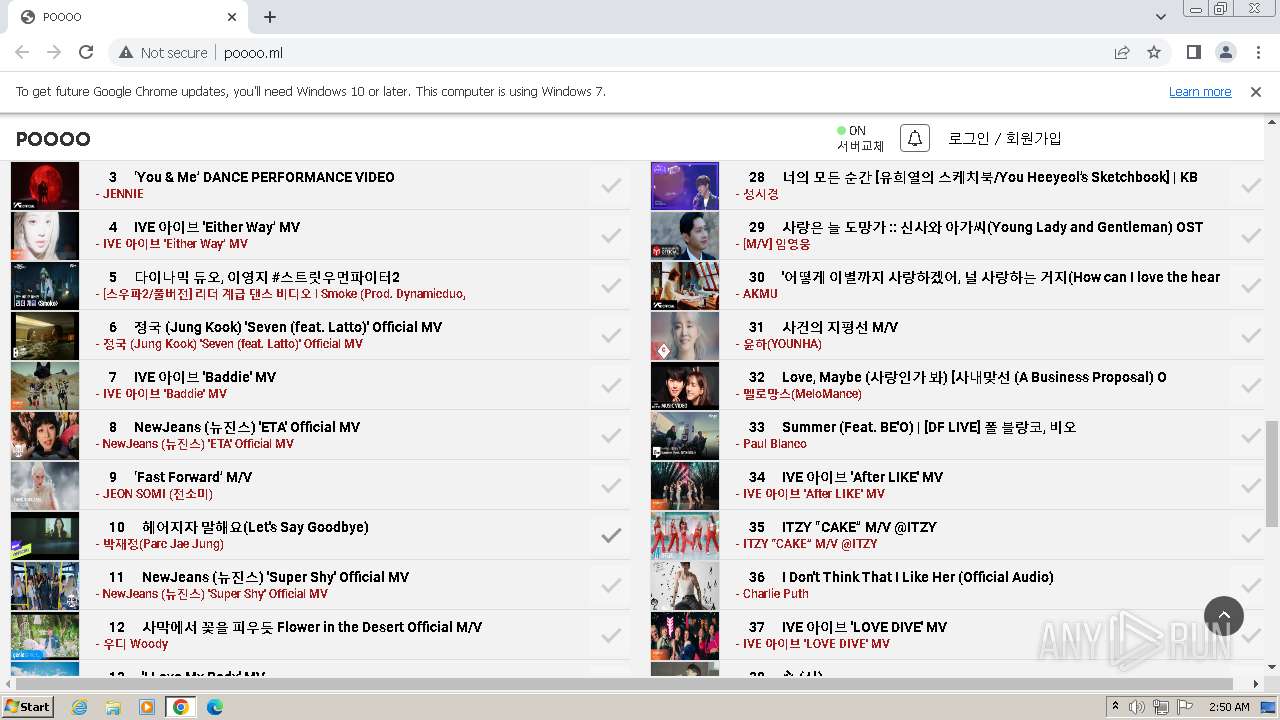Click the page vertical scrollbar thumb

pyautogui.click(x=1272, y=472)
